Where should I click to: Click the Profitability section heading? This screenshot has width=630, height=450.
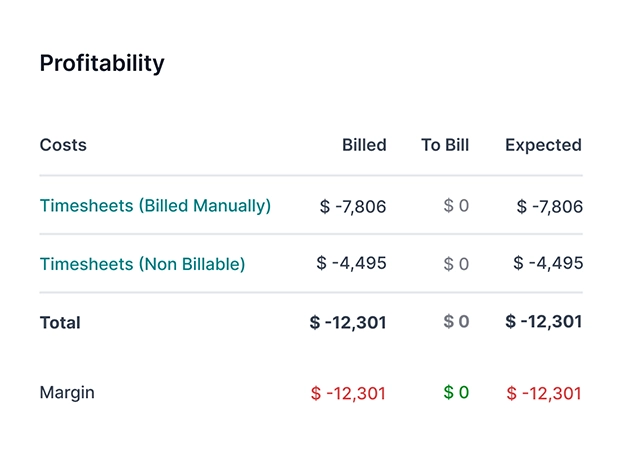102,63
